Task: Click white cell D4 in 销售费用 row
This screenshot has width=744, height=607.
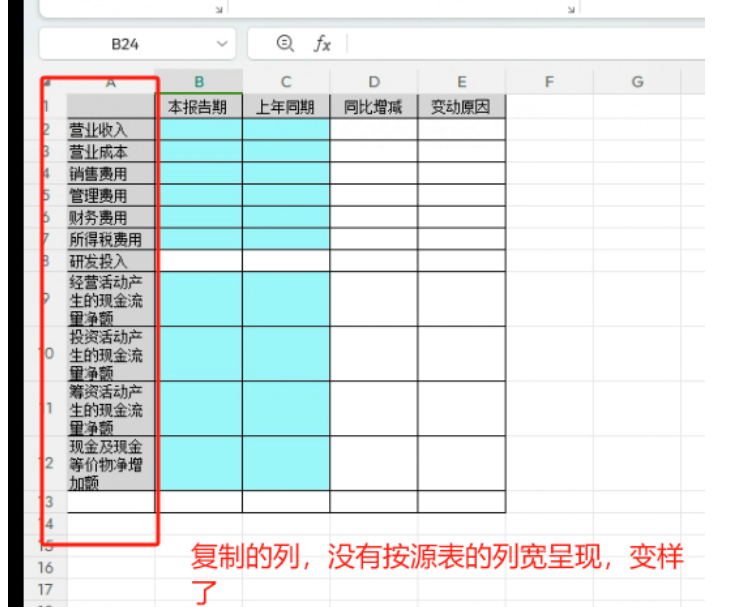Action: (x=374, y=173)
